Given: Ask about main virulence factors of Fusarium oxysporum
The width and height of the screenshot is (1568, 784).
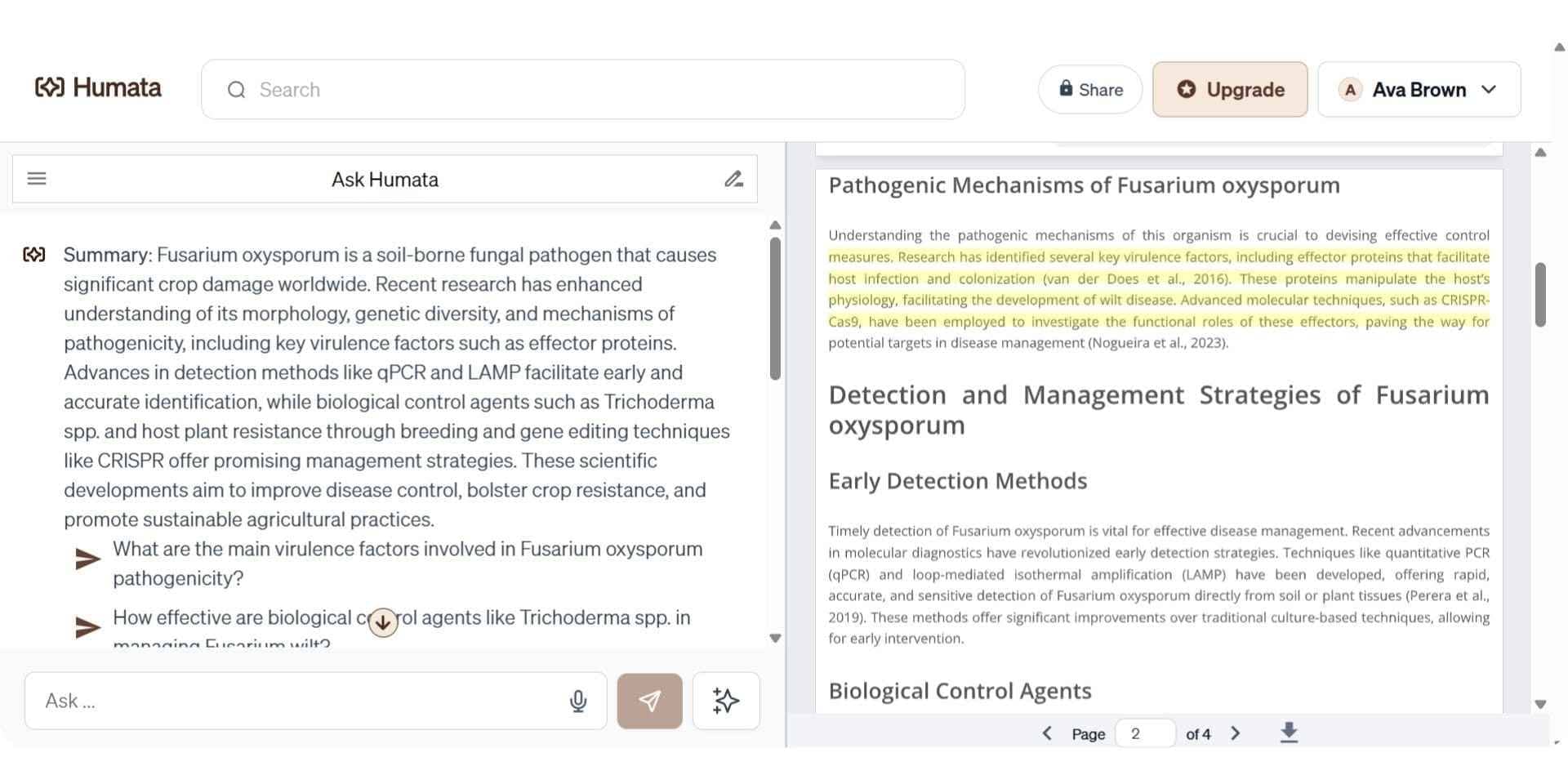Looking at the screenshot, I should tap(407, 563).
